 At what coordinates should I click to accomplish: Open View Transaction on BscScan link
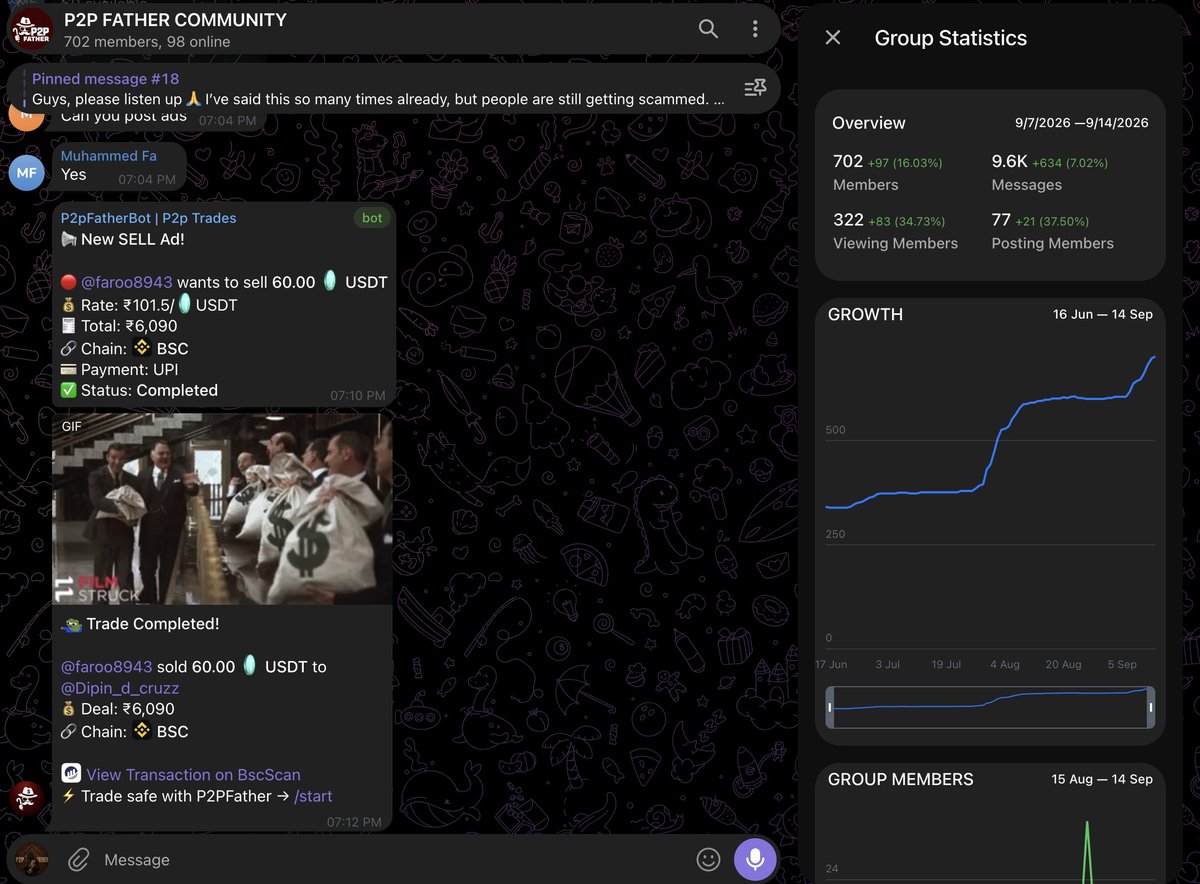point(193,775)
